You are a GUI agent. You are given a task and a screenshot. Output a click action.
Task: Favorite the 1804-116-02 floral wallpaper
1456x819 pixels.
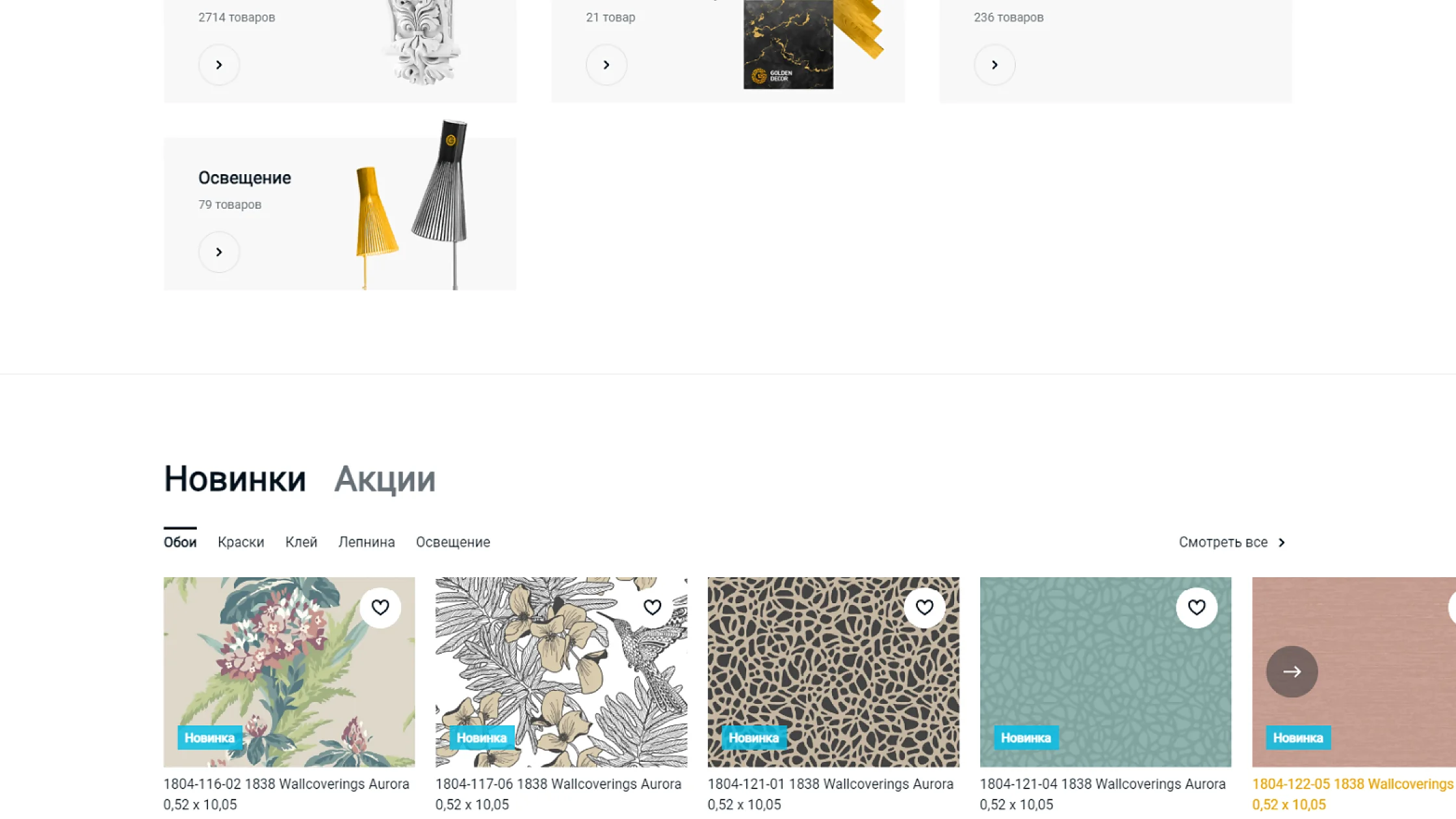(x=380, y=607)
